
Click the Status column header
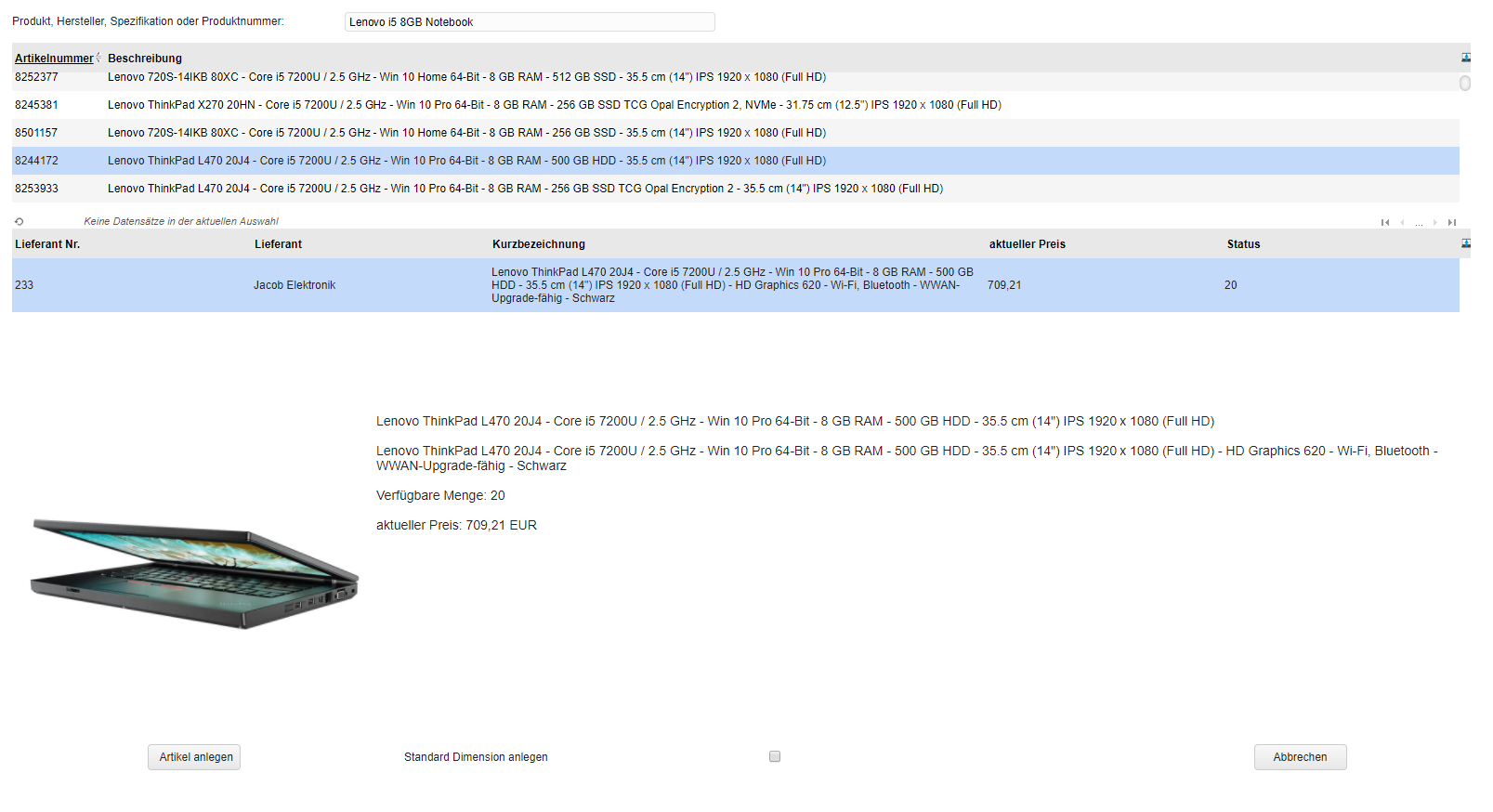(x=1243, y=244)
